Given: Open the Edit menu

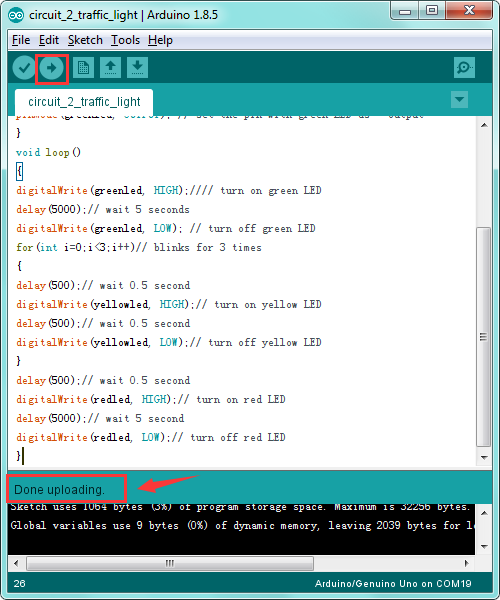Looking at the screenshot, I should tap(49, 40).
